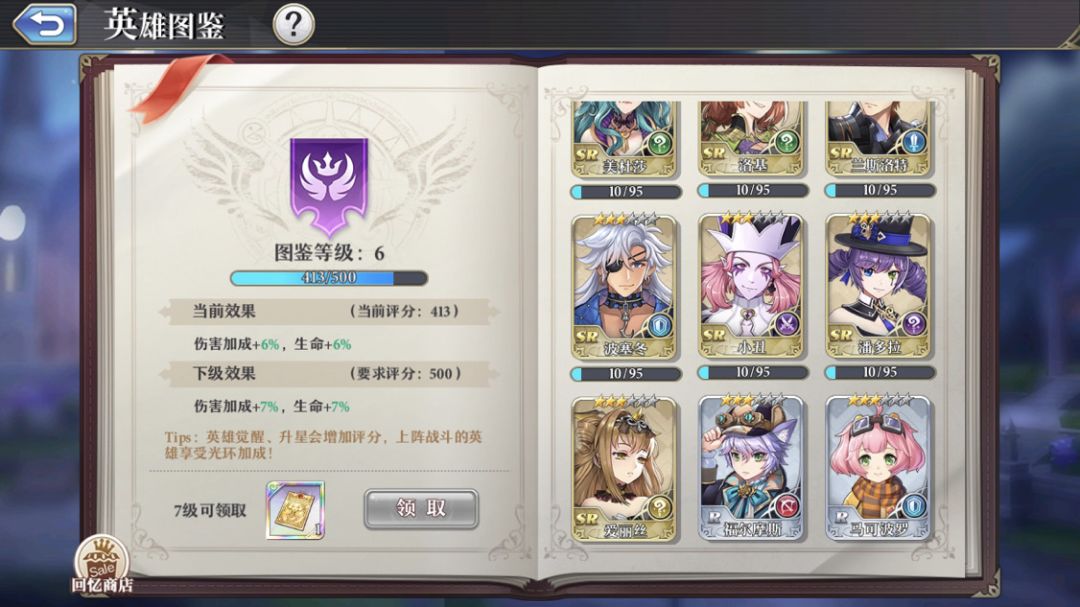
Task: Select the 兰斯洛特 hero card
Action: 880,139
